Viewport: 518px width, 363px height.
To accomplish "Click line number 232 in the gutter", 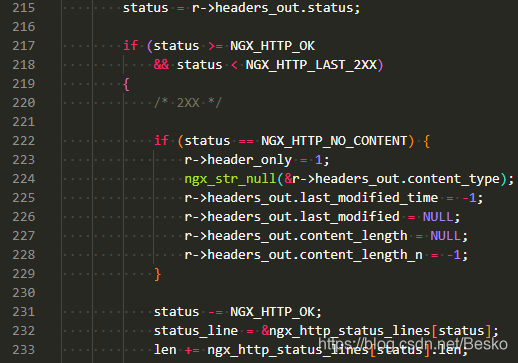I will pyautogui.click(x=23, y=331).
